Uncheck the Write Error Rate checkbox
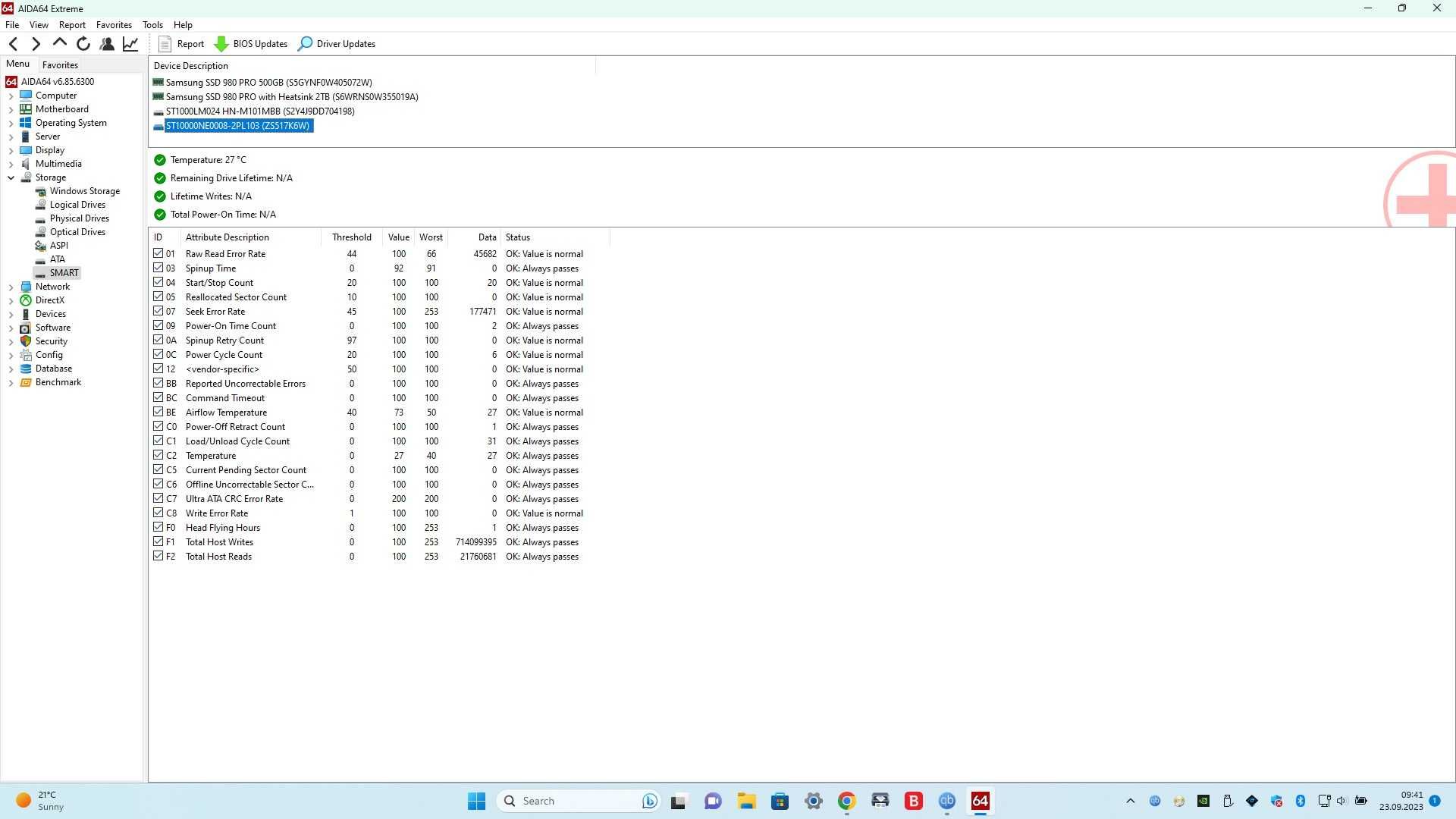Viewport: 1456px width, 819px height. (x=158, y=513)
